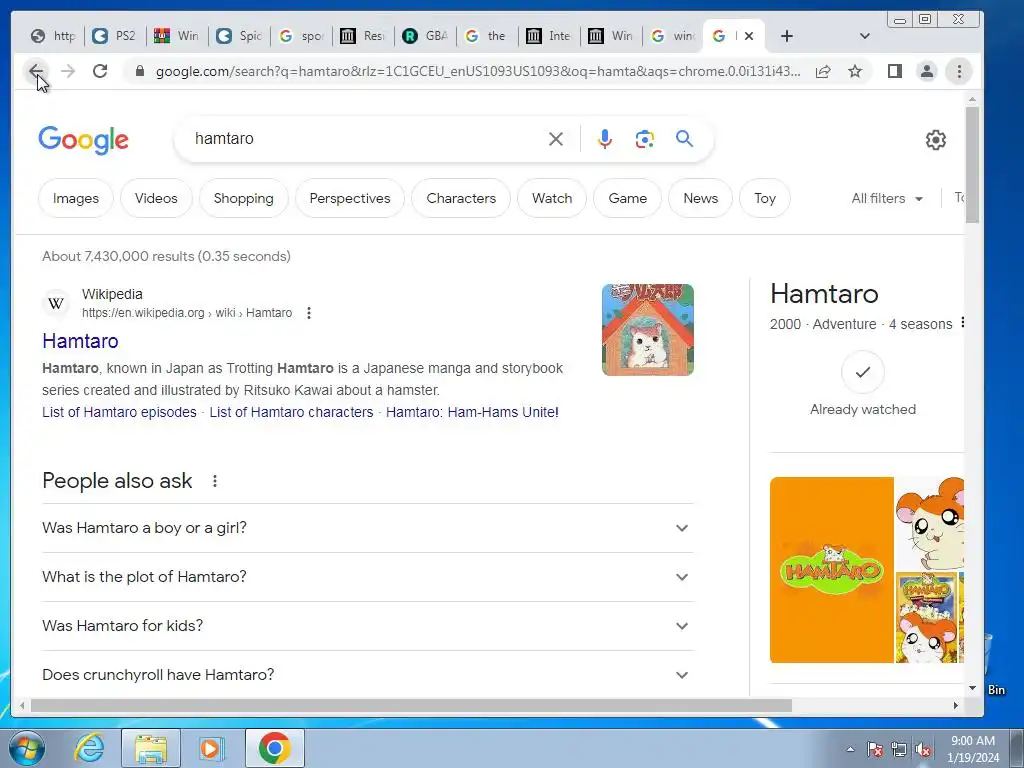Select the Shopping filter chip
Image resolution: width=1024 pixels, height=768 pixels.
point(244,198)
